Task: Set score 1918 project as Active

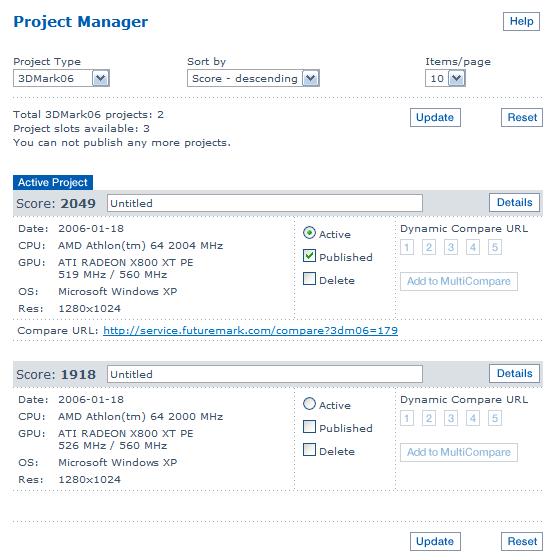Action: click(x=309, y=404)
